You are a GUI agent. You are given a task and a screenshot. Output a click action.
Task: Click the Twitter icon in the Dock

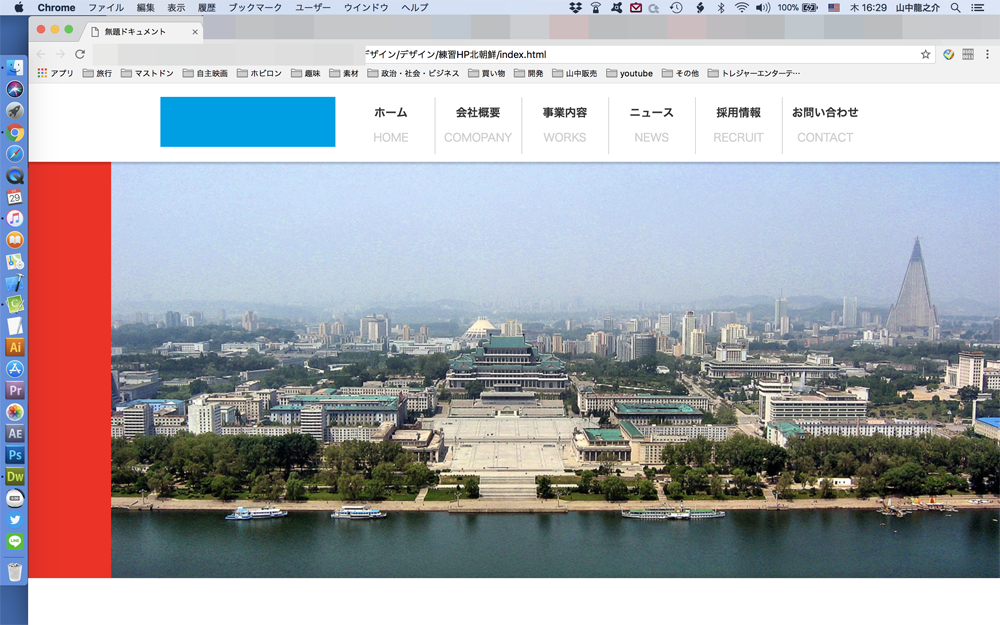pyautogui.click(x=15, y=520)
